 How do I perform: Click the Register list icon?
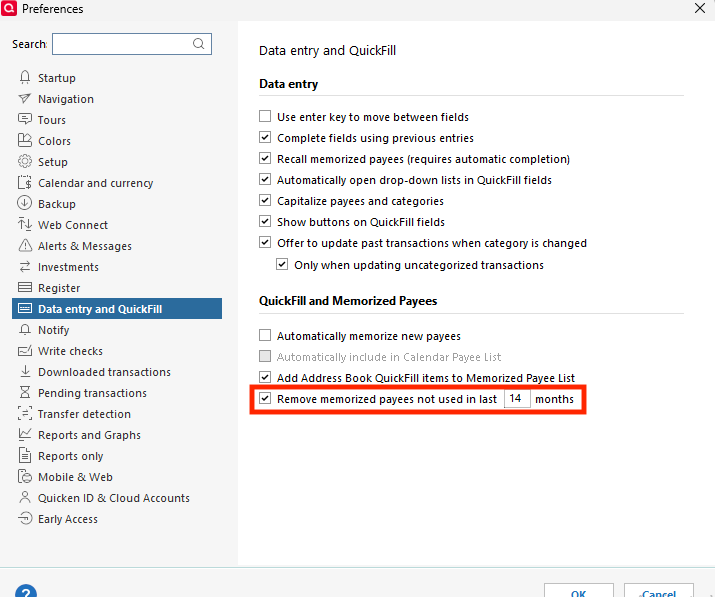pyautogui.click(x=25, y=287)
